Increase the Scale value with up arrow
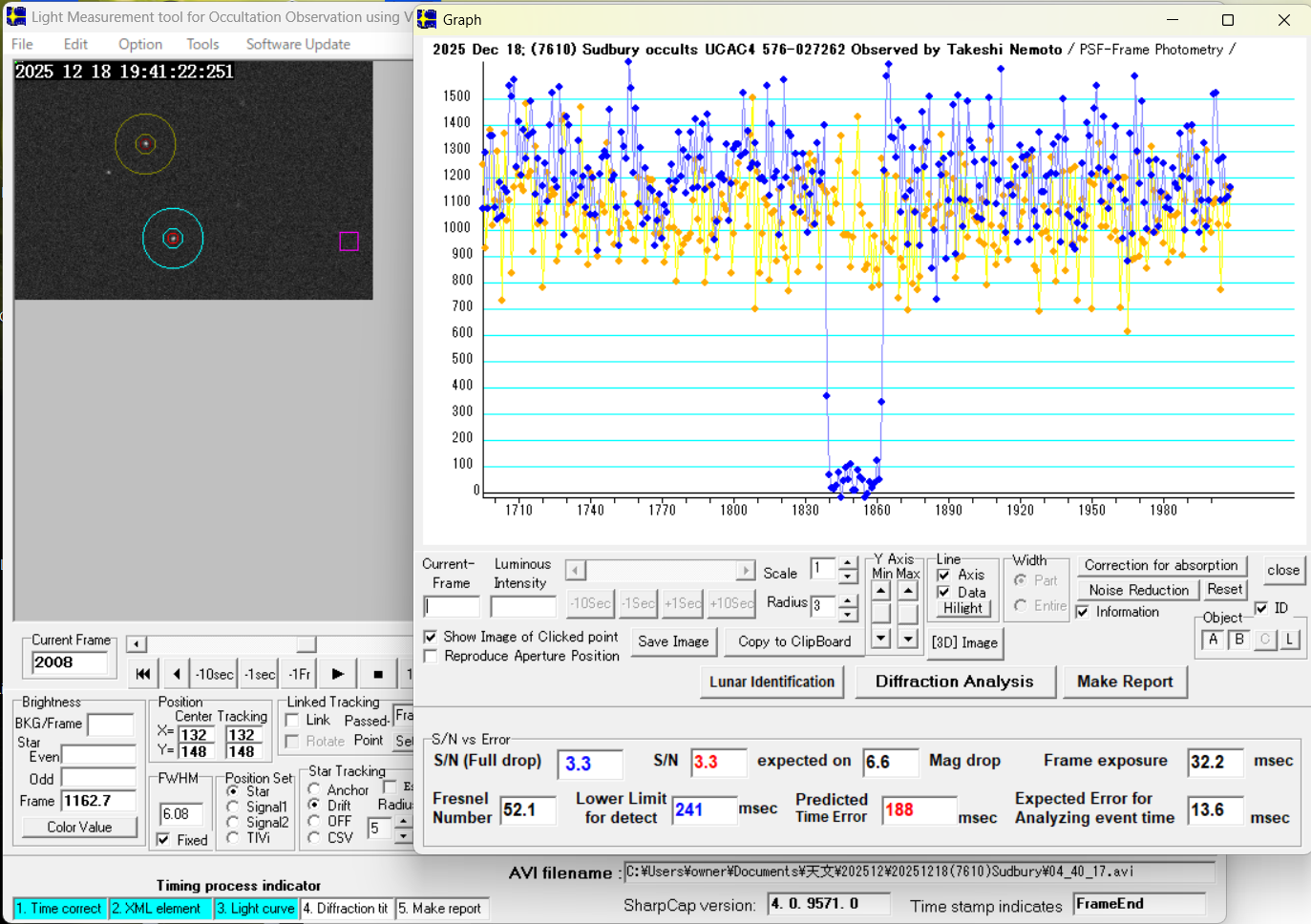The height and width of the screenshot is (924, 1311). tap(848, 563)
